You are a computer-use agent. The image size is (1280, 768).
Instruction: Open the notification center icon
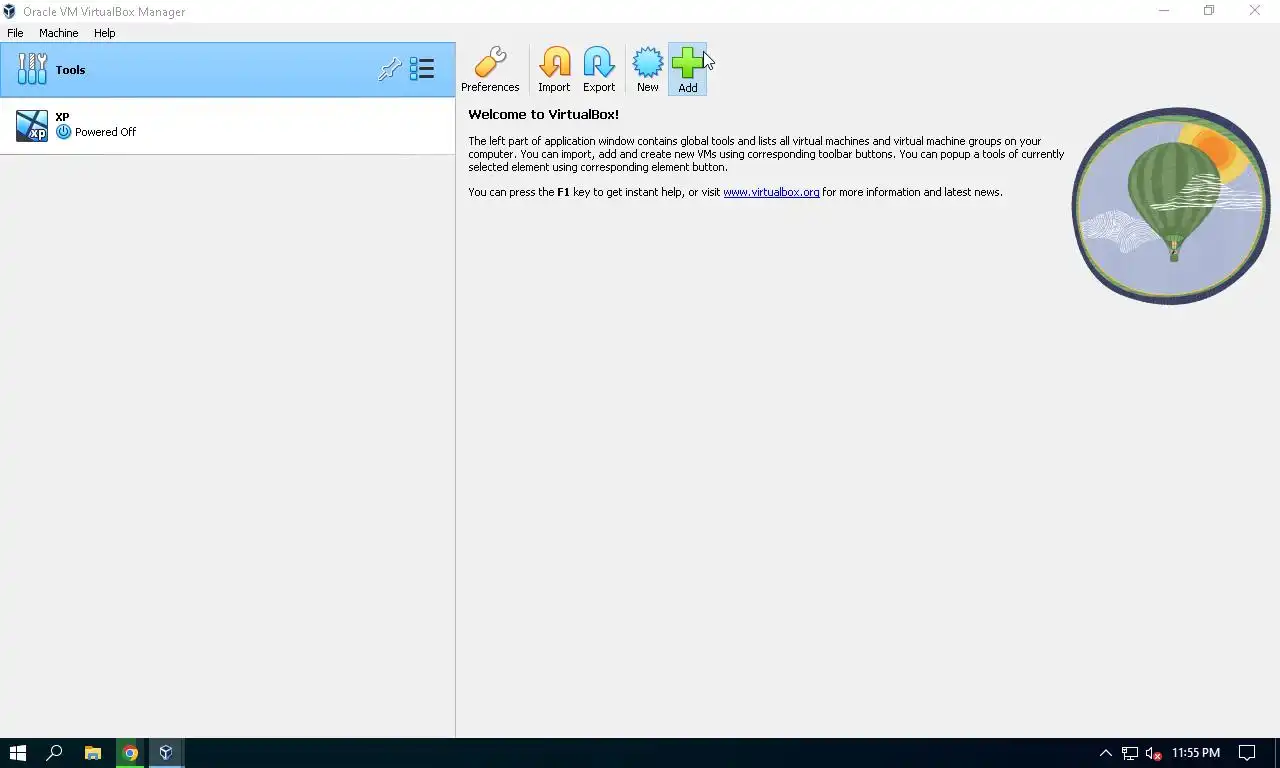tap(1247, 753)
